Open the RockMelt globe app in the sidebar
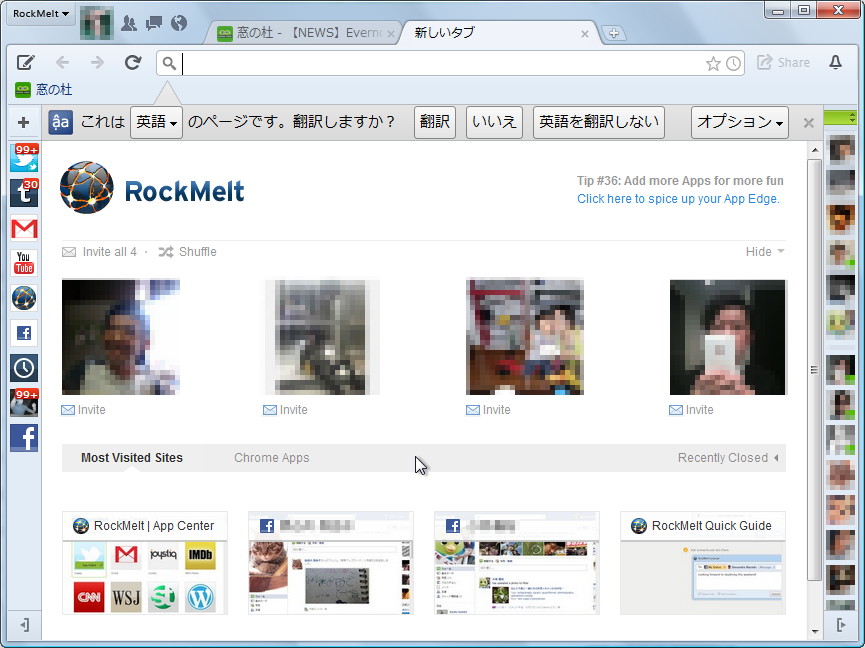 point(24,298)
